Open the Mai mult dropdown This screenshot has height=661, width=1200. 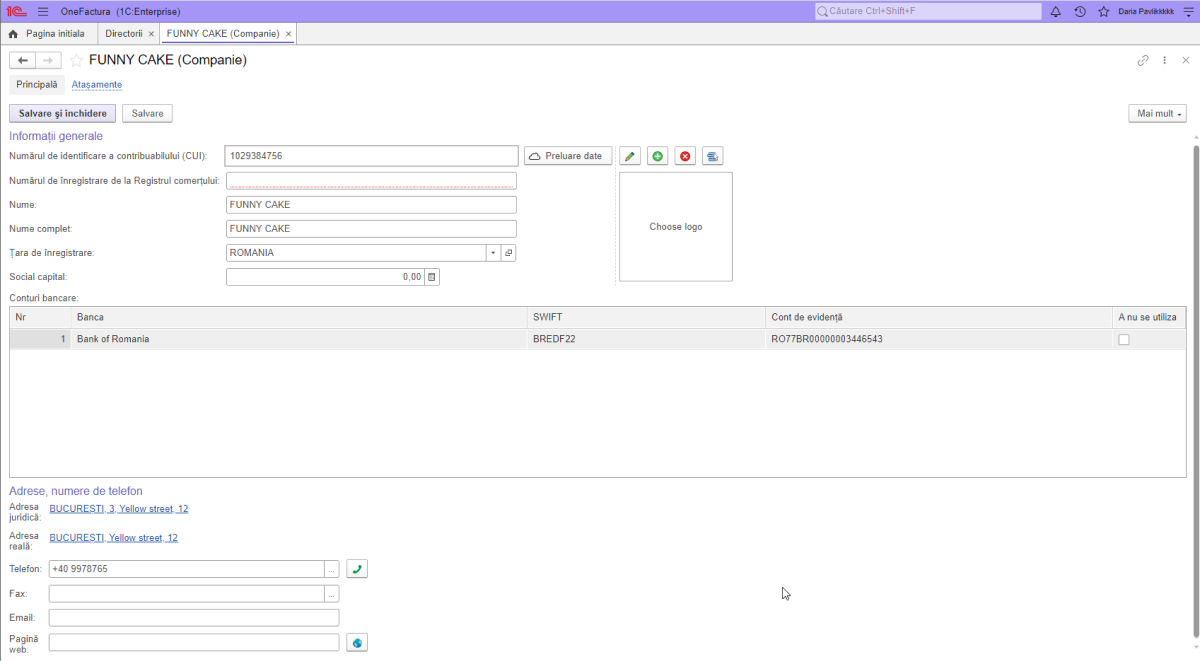[x=1157, y=114]
